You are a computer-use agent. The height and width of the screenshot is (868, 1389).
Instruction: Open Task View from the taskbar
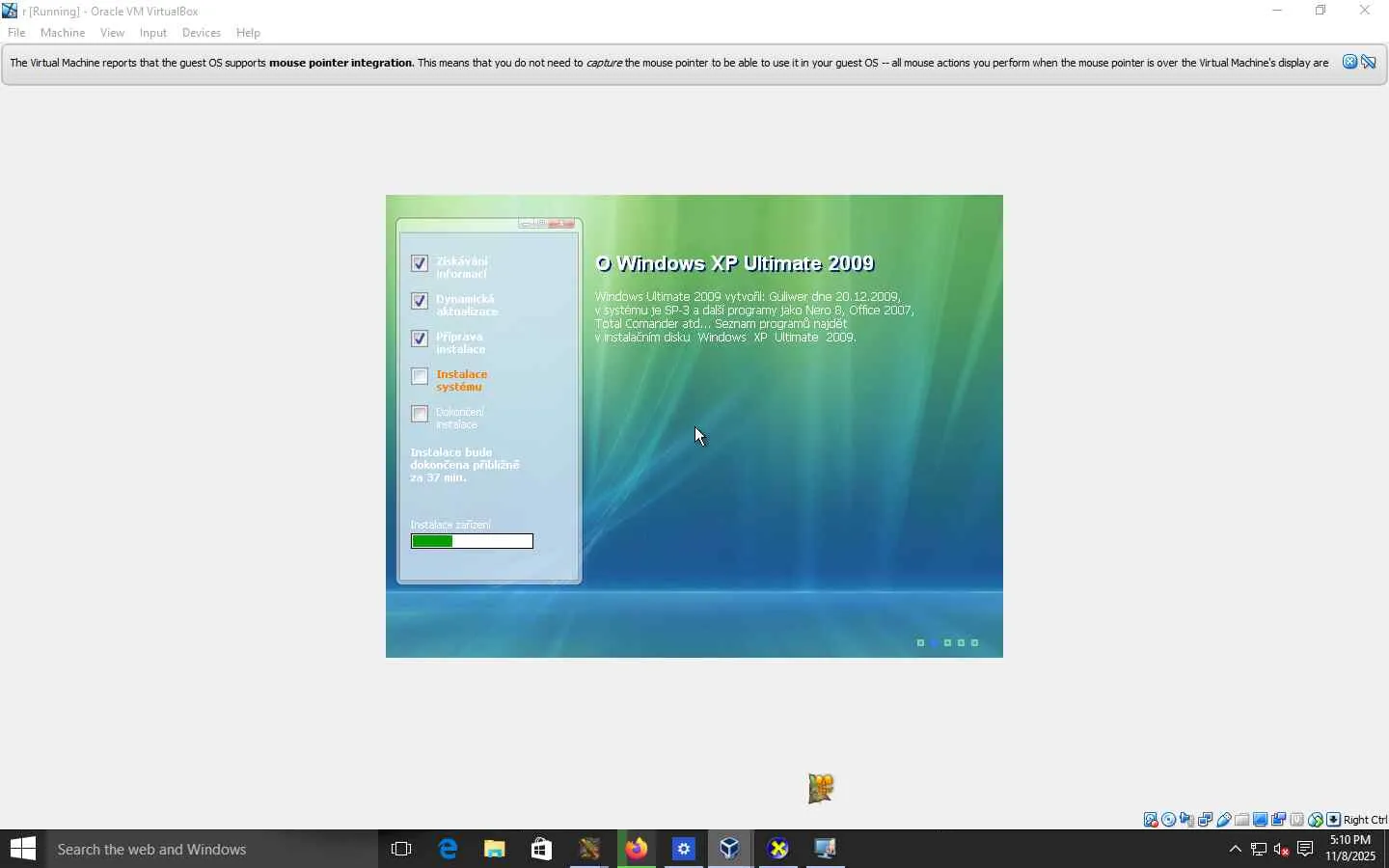pos(401,849)
